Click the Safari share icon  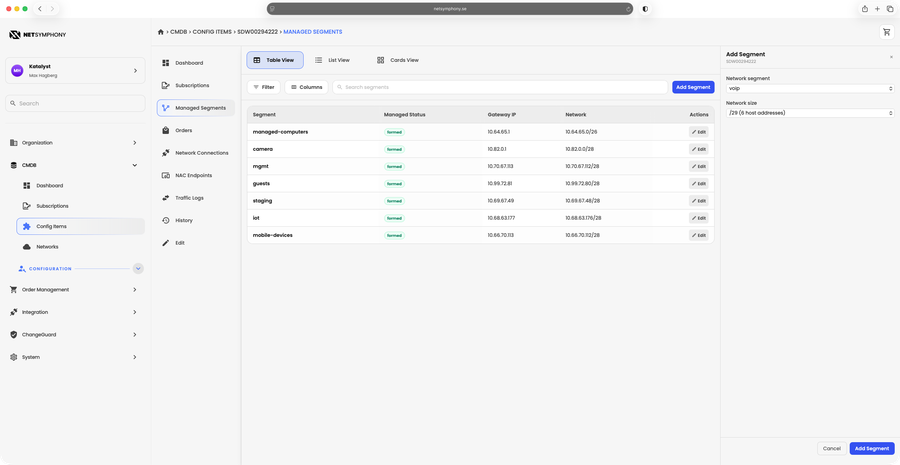(x=864, y=9)
